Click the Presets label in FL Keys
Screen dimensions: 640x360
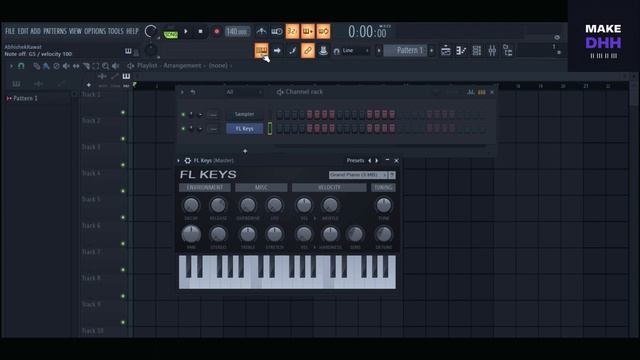tap(355, 161)
